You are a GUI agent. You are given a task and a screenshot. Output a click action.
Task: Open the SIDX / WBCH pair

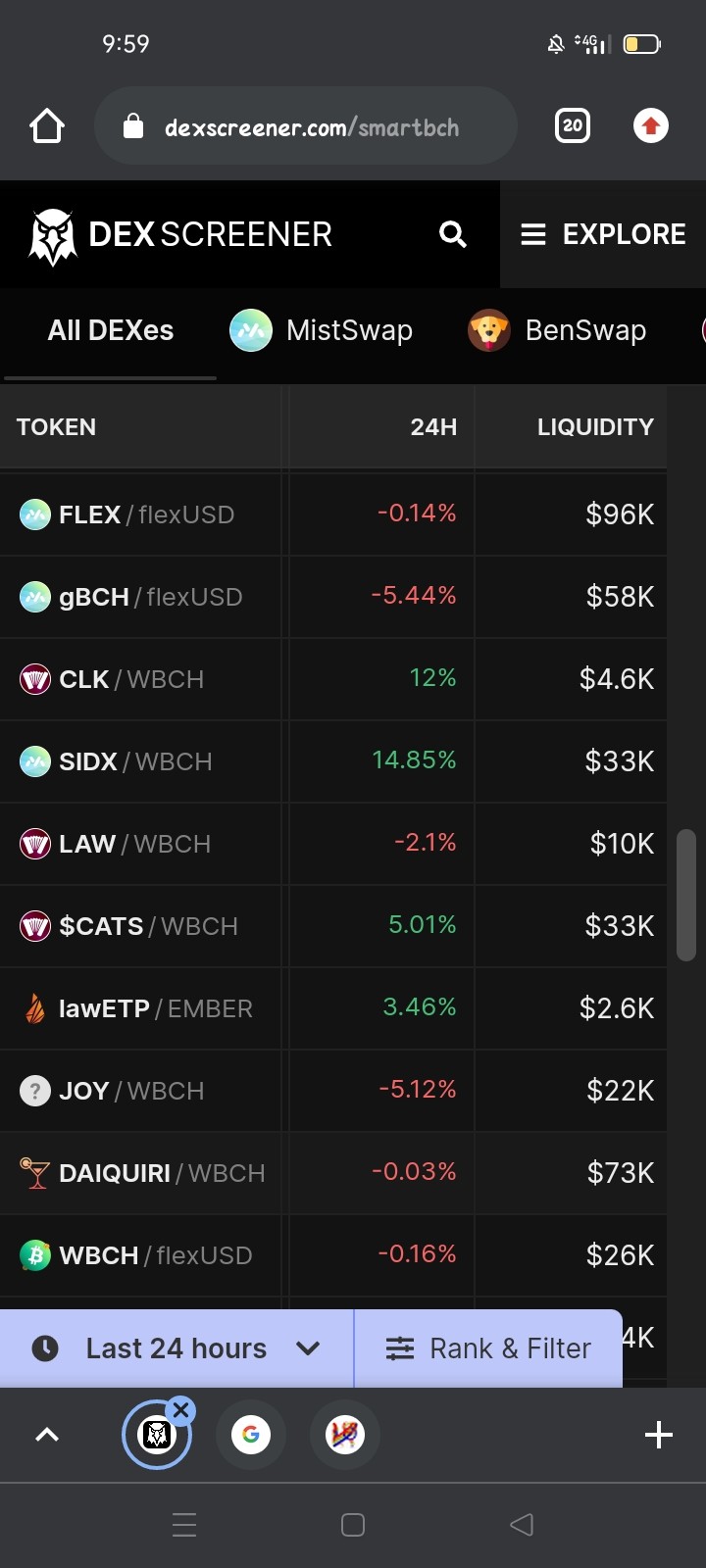coord(333,761)
